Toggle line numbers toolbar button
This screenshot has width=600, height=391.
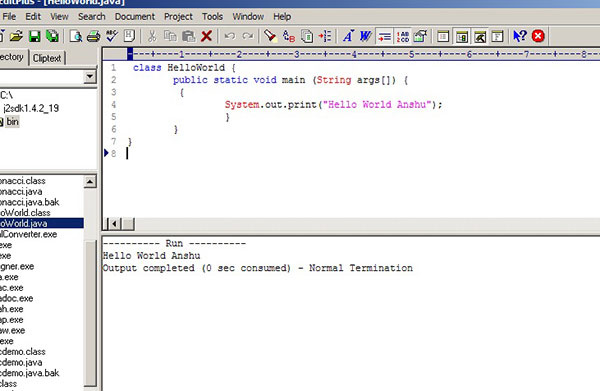coord(403,36)
